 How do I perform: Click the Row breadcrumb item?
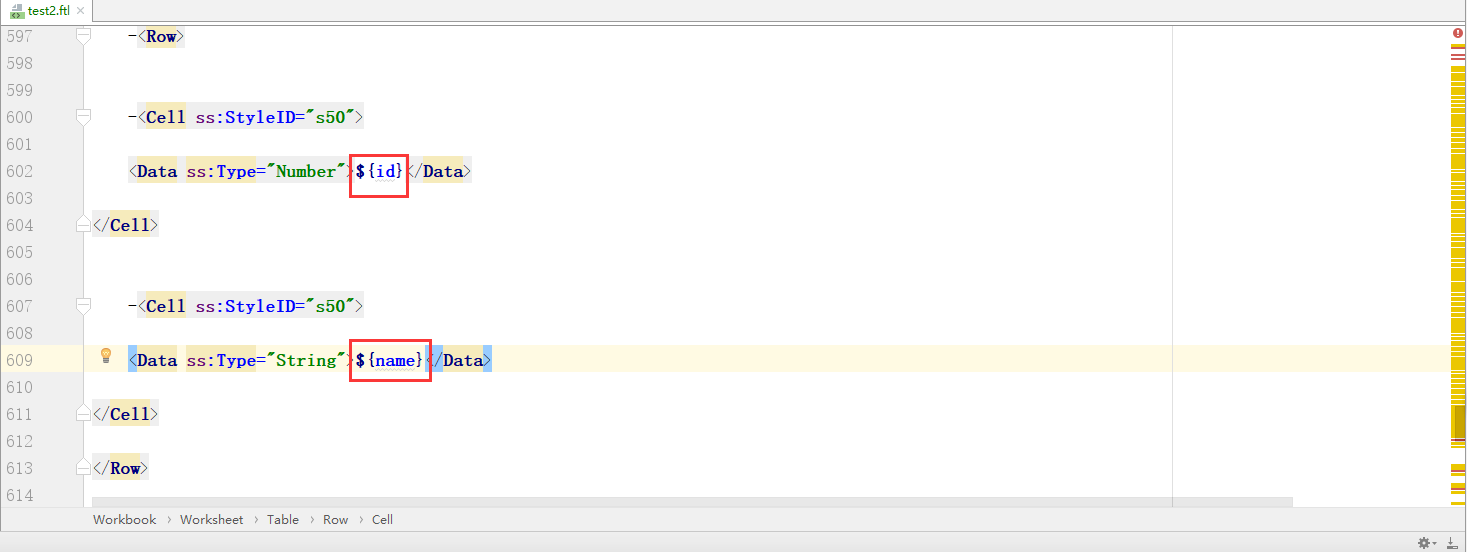[x=335, y=519]
